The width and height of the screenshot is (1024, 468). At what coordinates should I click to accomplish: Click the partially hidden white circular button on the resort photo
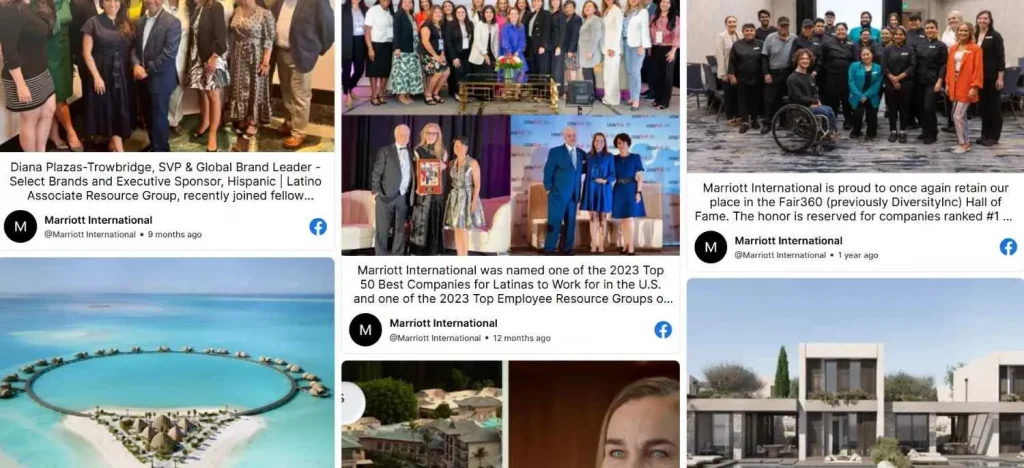[x=353, y=403]
